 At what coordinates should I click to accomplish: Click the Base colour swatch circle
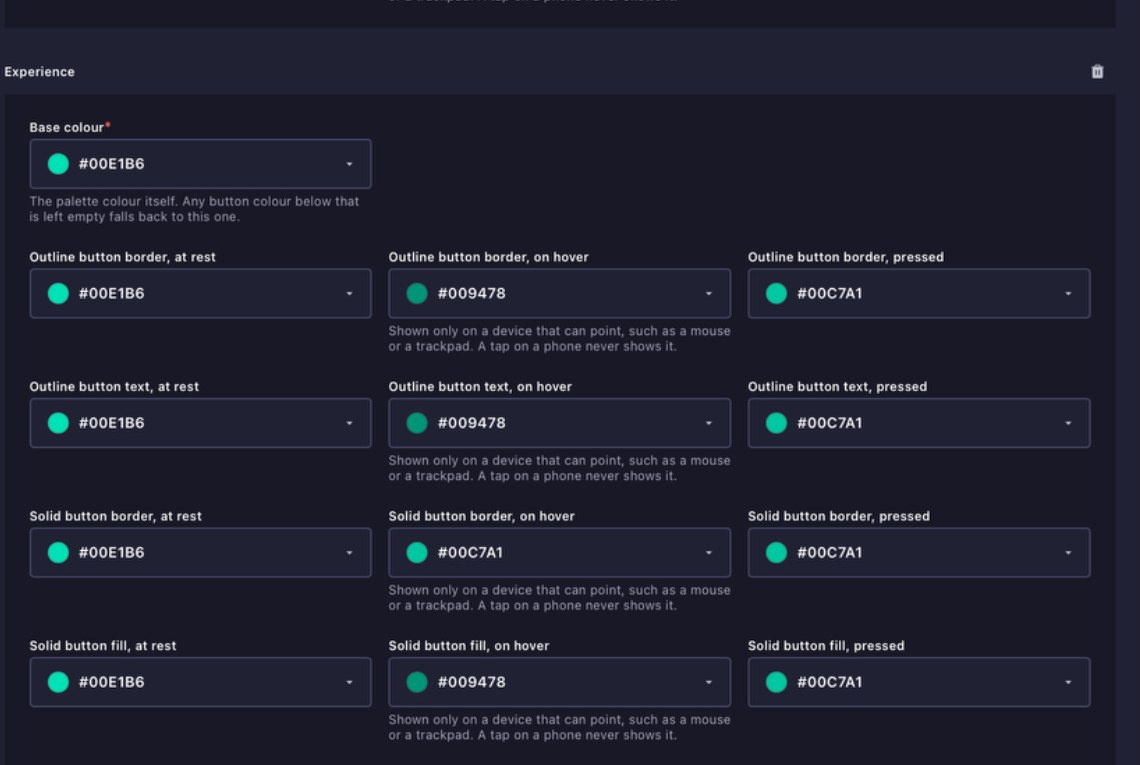click(x=58, y=164)
